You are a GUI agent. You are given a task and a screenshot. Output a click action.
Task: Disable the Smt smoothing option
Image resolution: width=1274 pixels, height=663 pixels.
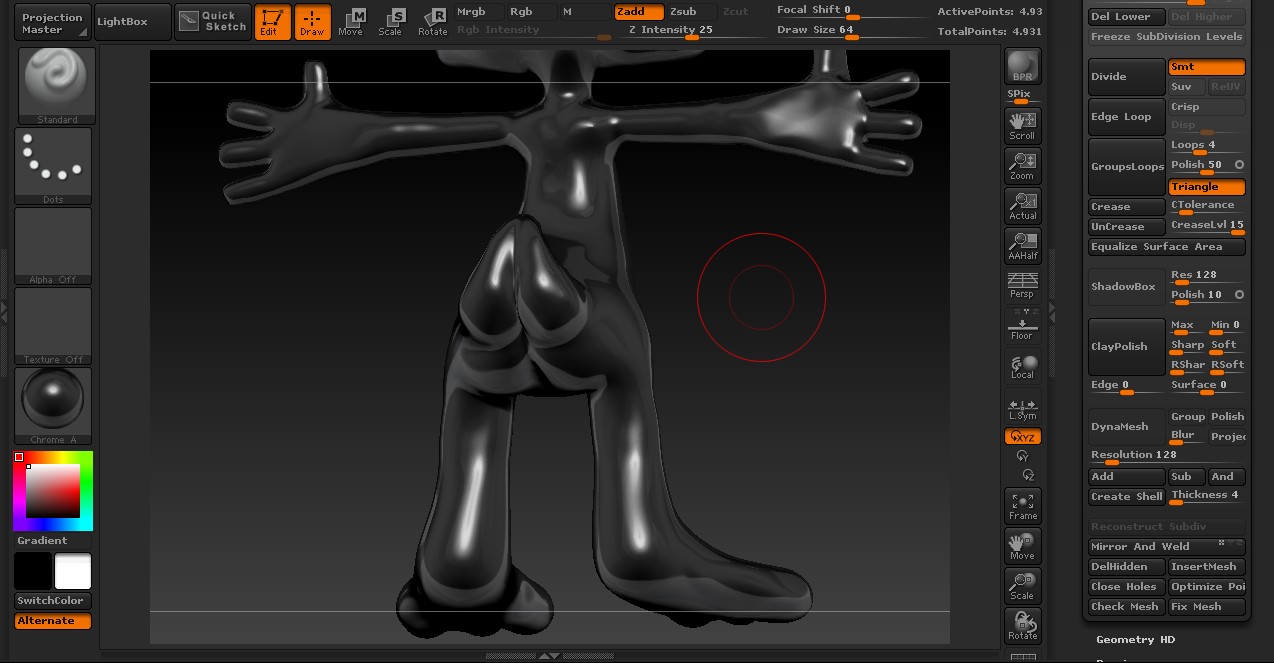pos(1206,67)
